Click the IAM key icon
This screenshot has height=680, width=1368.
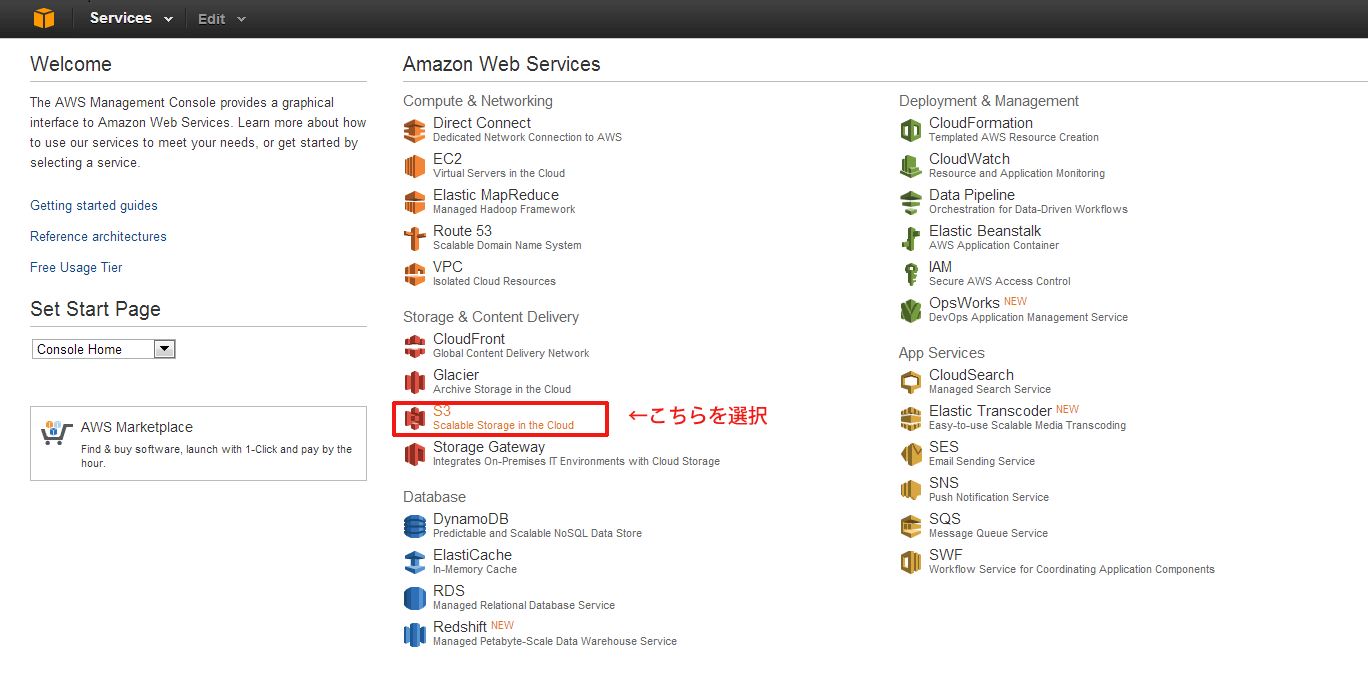(x=910, y=274)
